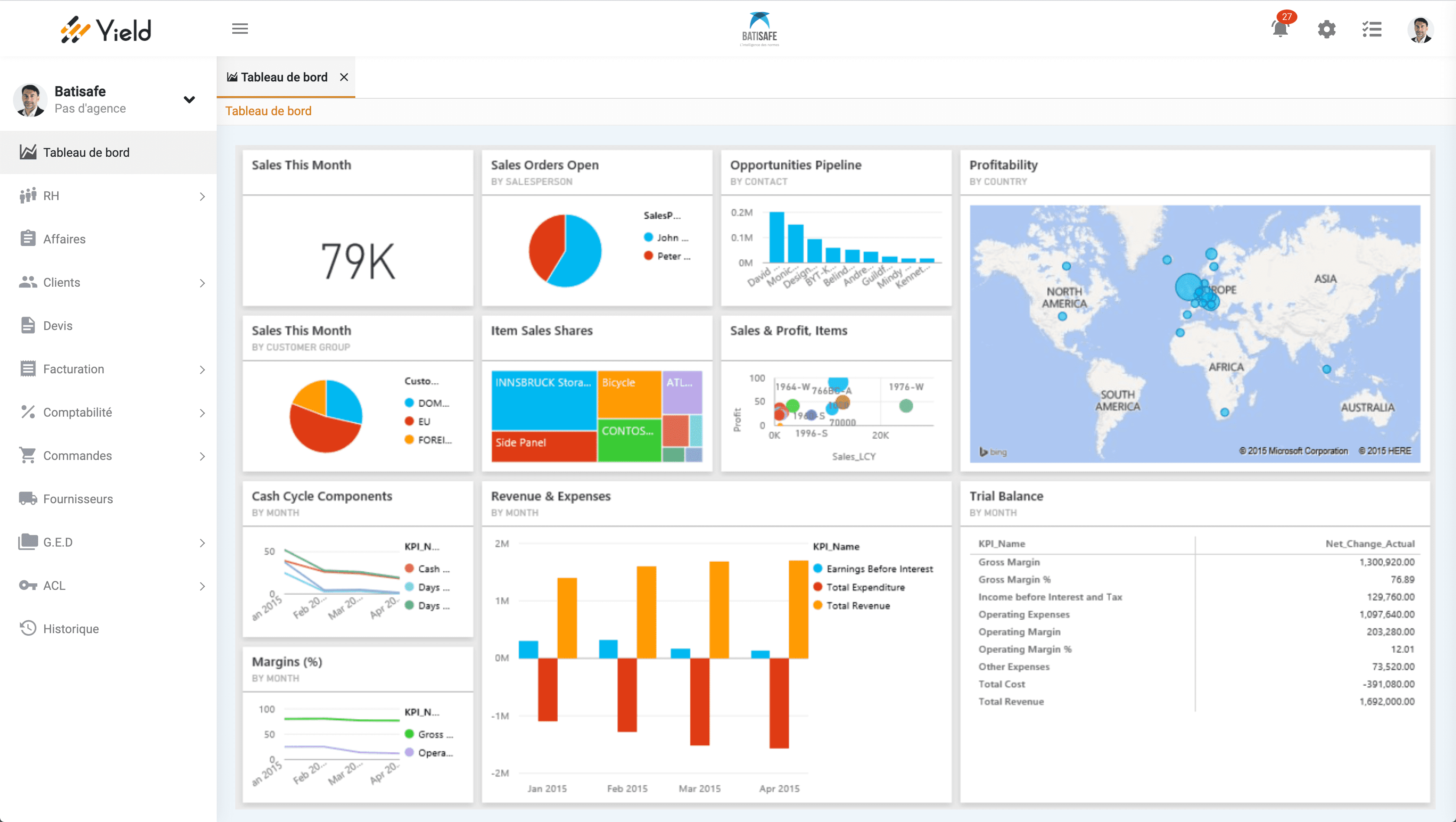Click the Total Revenue legend entry
The width and height of the screenshot is (1456, 822).
coord(852,605)
